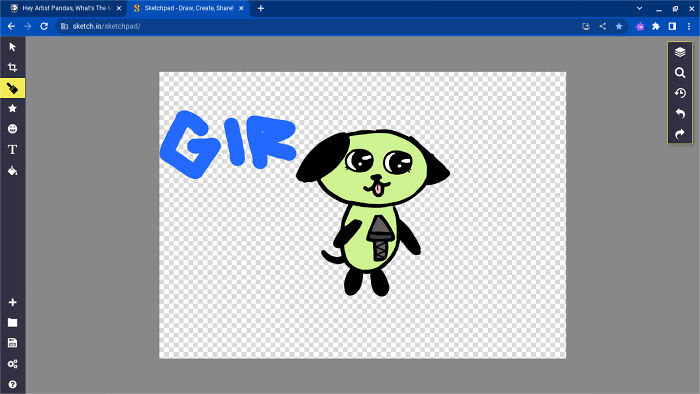Click the magnifier Zoom icon
Viewport: 700px width, 394px height.
(680, 73)
